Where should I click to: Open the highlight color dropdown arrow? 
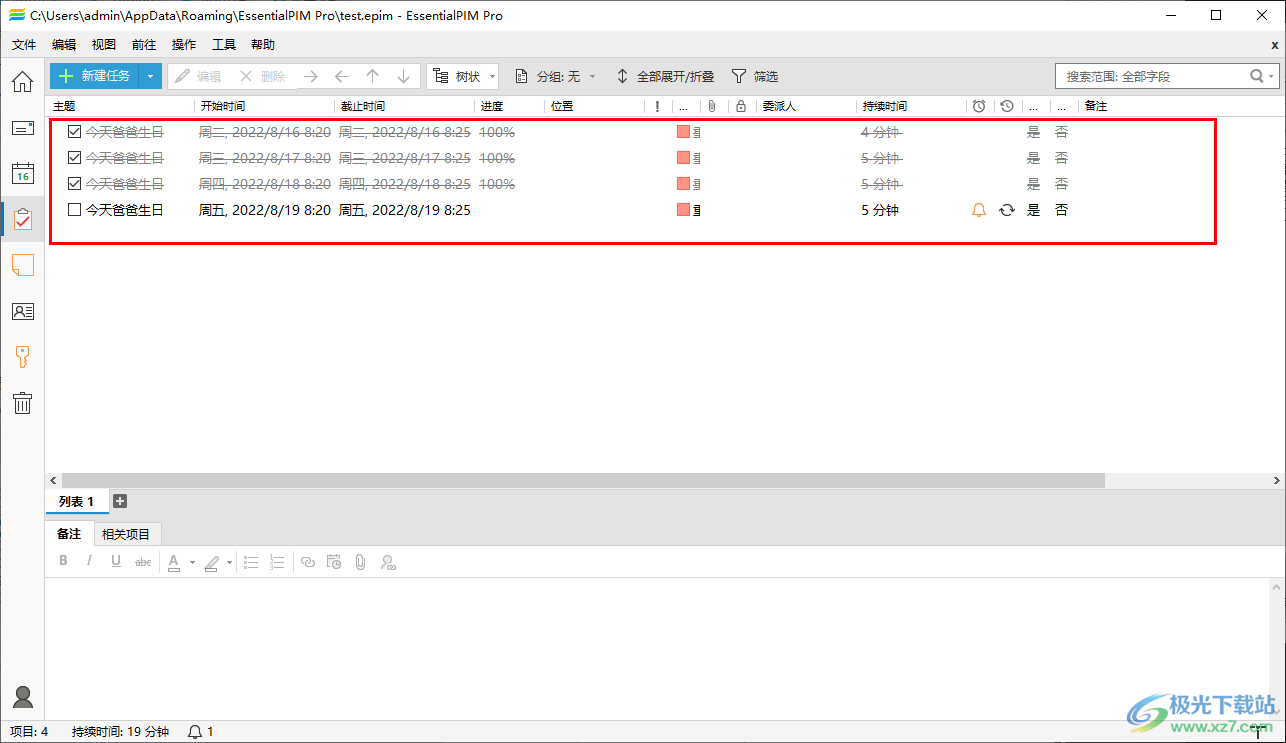click(229, 562)
